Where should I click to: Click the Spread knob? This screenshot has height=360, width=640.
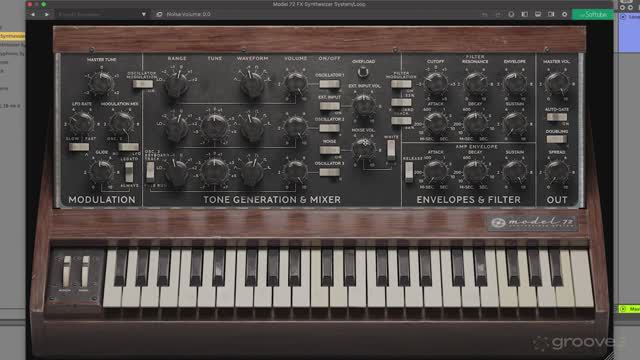click(557, 172)
